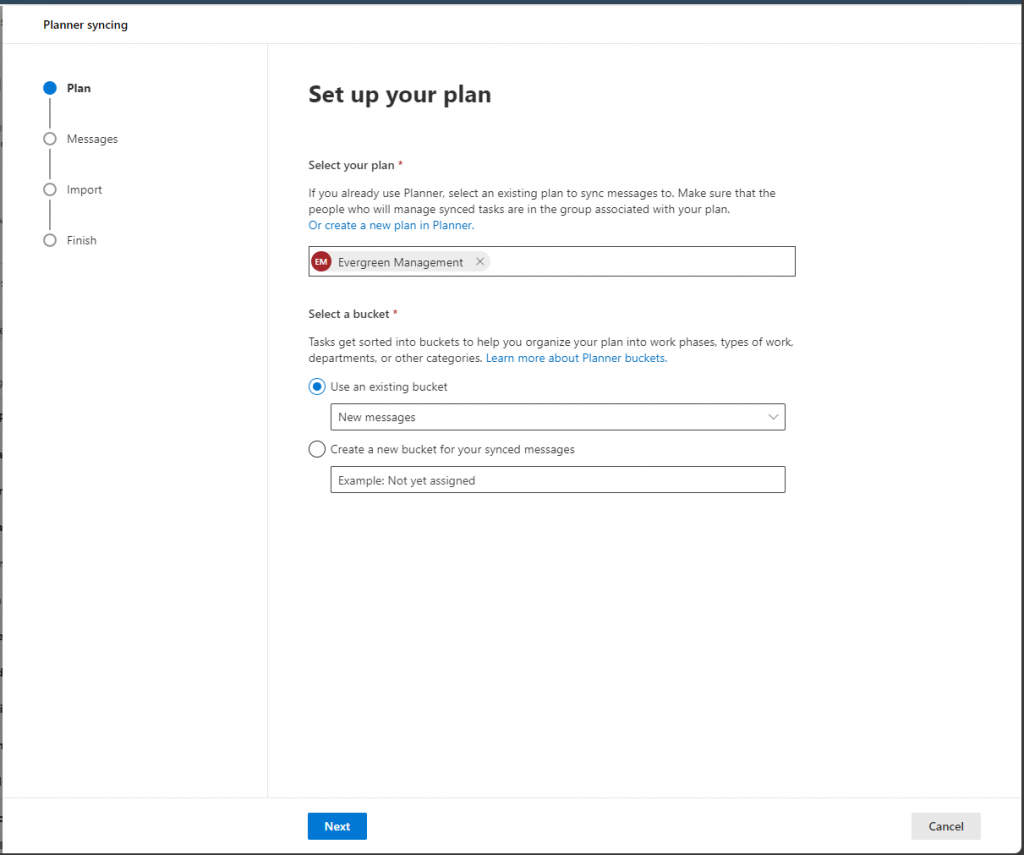Click the Messages step circle indicator
Screen dimensions: 1024x855
pos(50,139)
